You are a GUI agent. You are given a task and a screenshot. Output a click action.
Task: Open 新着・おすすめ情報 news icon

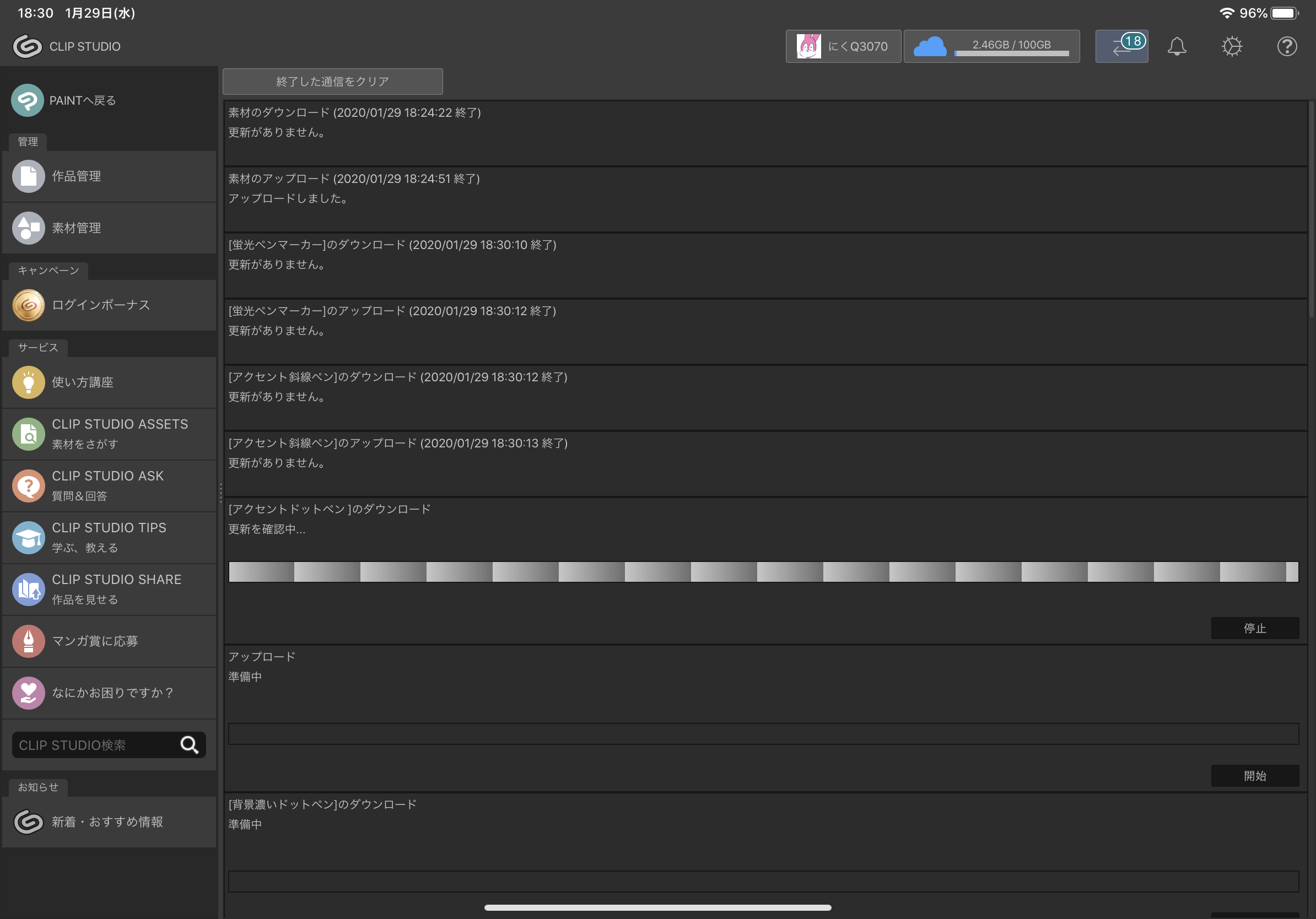click(28, 821)
